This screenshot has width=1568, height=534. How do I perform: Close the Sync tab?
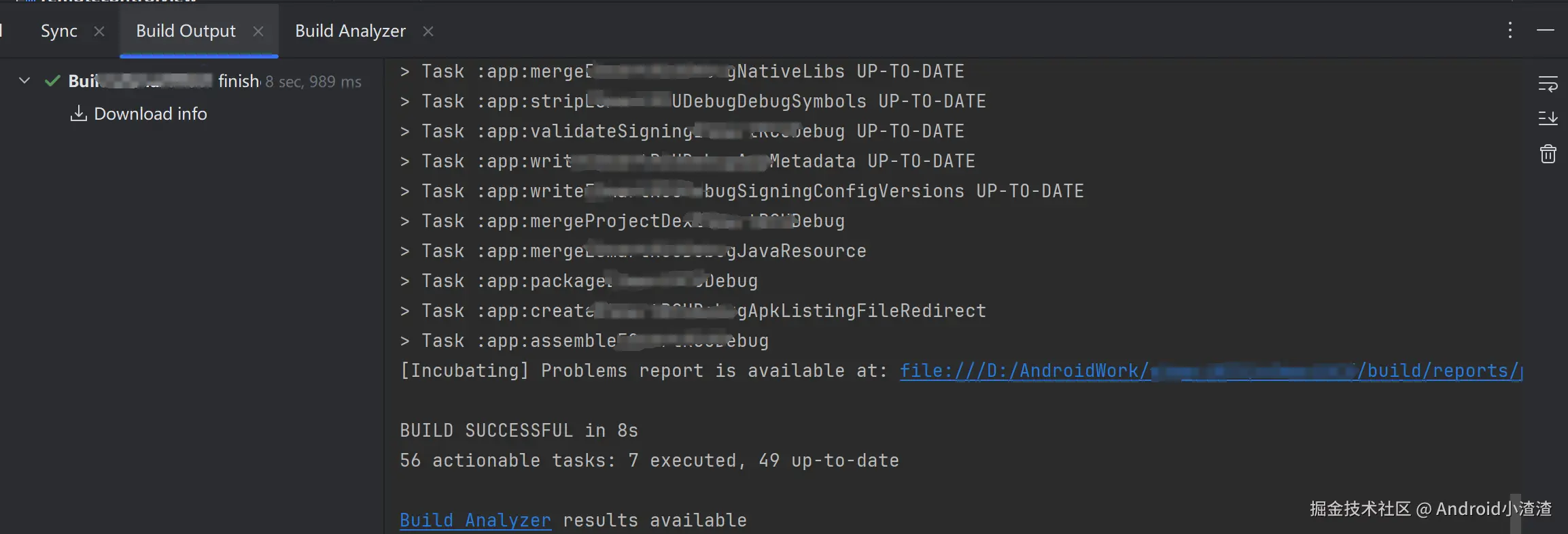[x=99, y=31]
